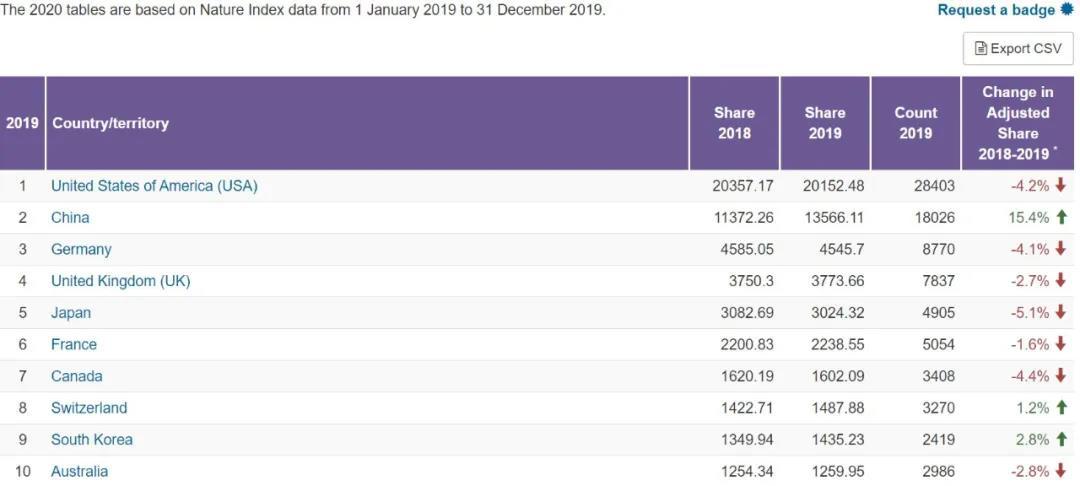
Task: Sort by Share 2019 column header
Action: click(824, 123)
